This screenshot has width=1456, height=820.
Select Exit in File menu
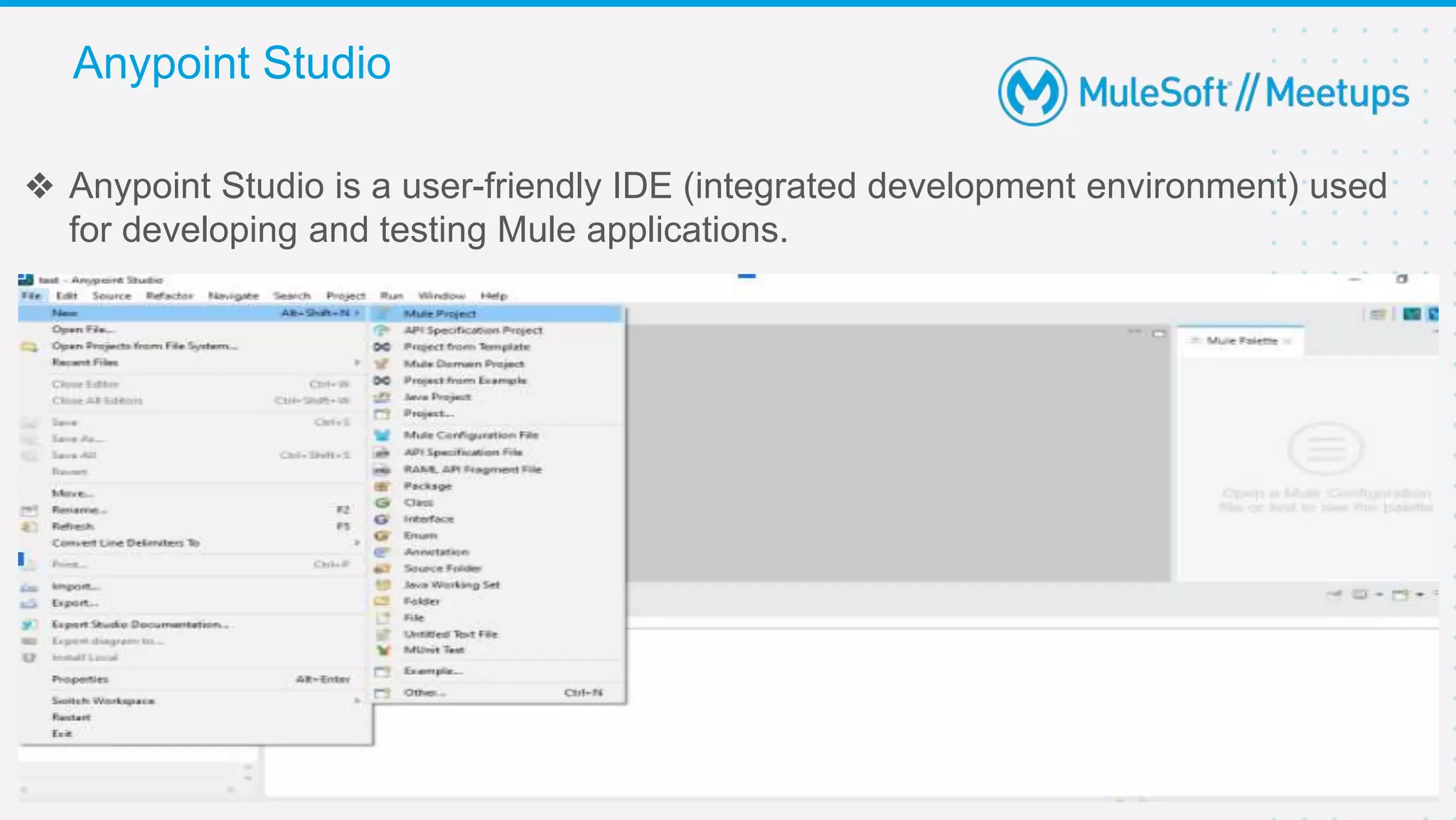pos(193,733)
